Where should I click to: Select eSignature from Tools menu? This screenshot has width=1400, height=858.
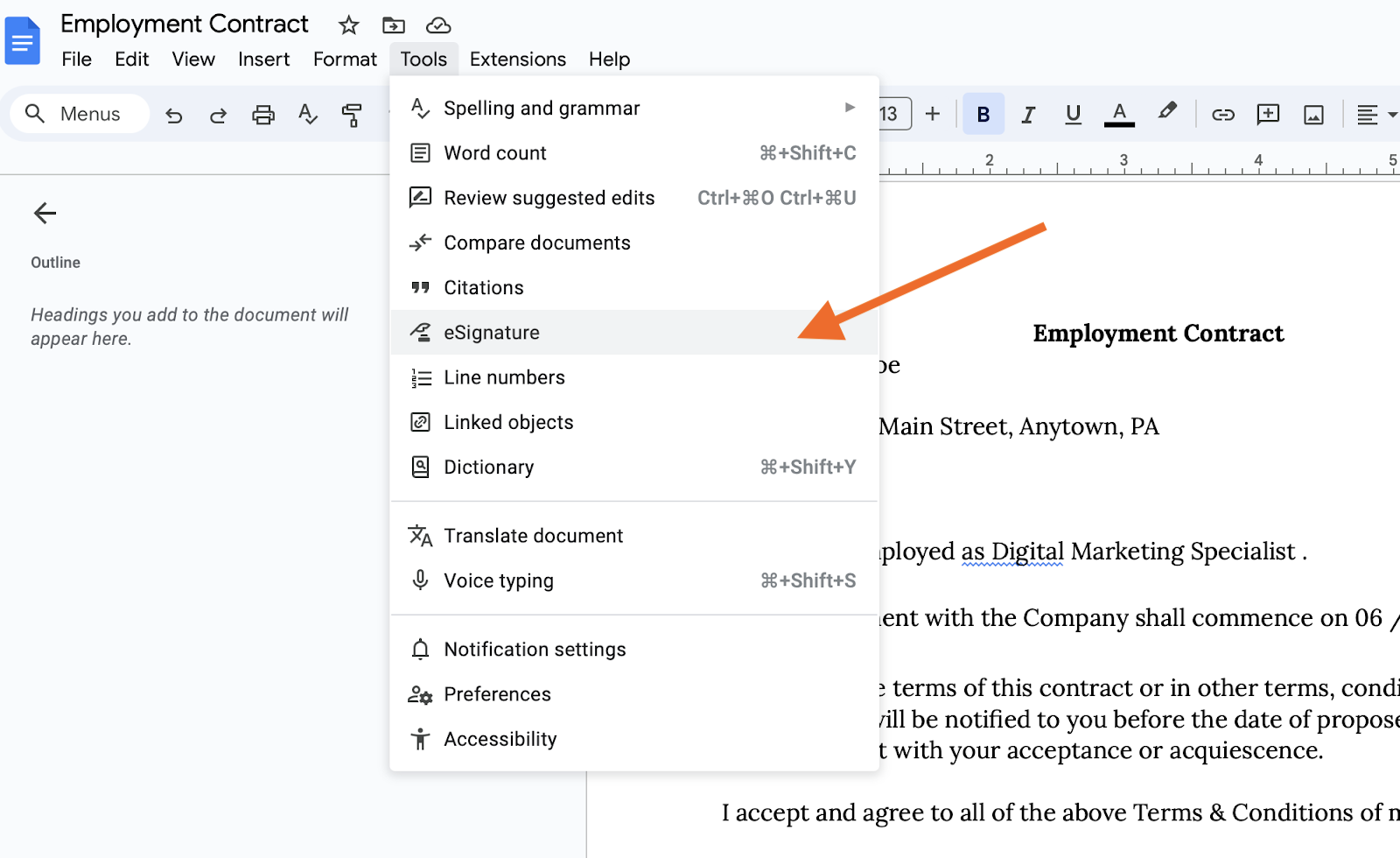tap(492, 333)
